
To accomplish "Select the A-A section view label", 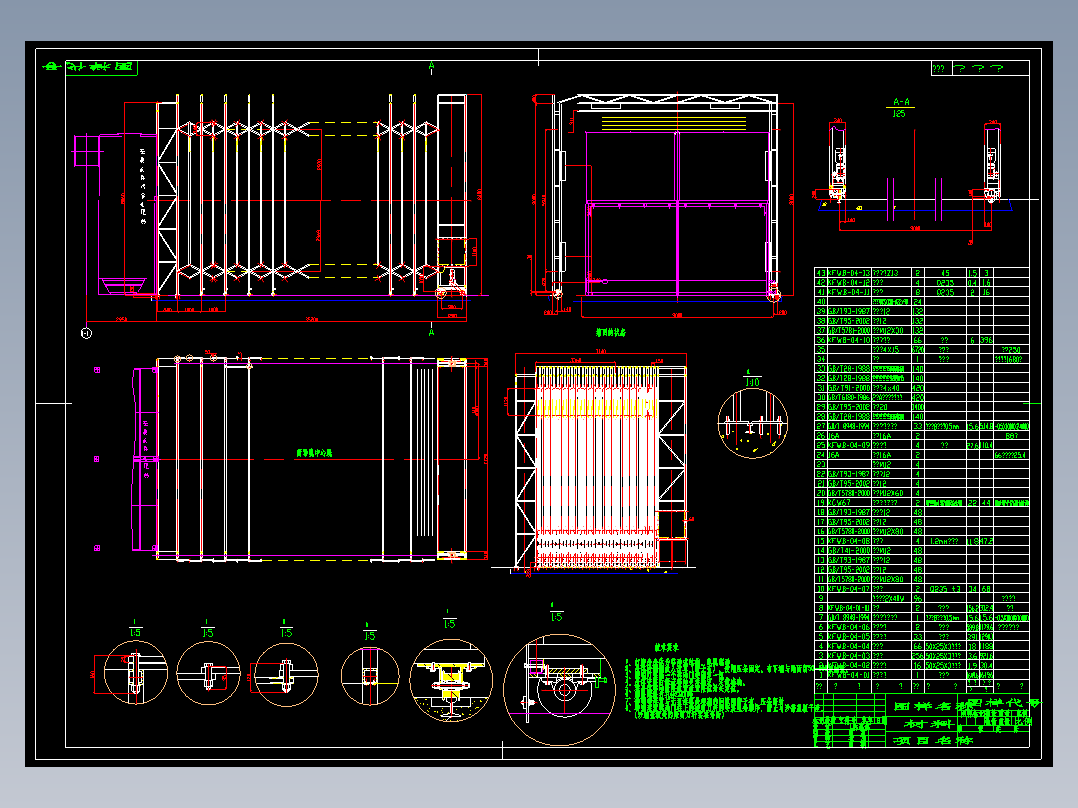I will (x=901, y=102).
